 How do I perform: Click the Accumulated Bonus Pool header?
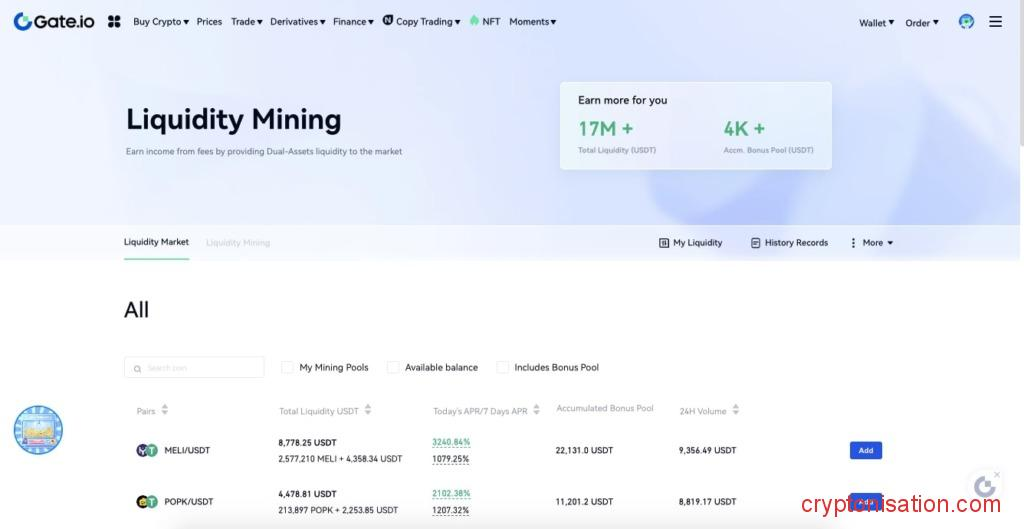coord(605,408)
